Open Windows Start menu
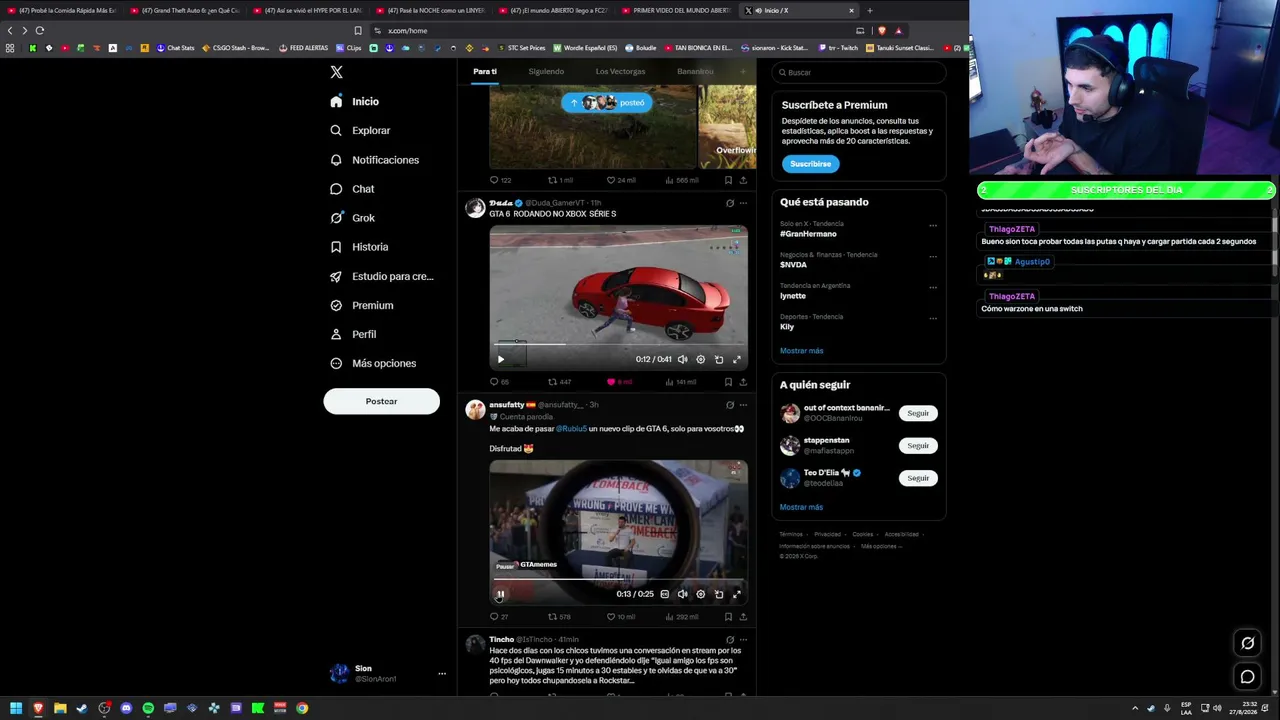 click(16, 708)
